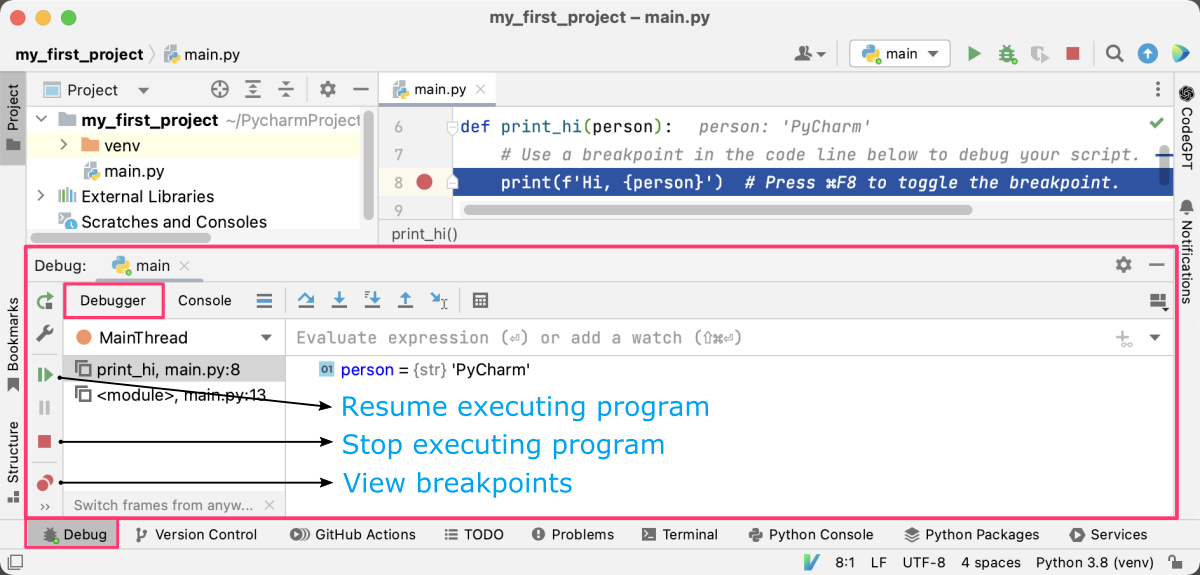Click the Step Out arrow icon
Viewport: 1200px width, 575px height.
tap(405, 300)
